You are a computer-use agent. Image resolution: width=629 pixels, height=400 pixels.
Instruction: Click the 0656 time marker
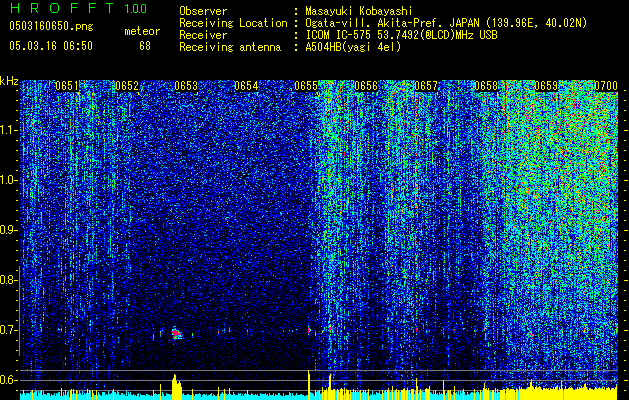pos(366,86)
